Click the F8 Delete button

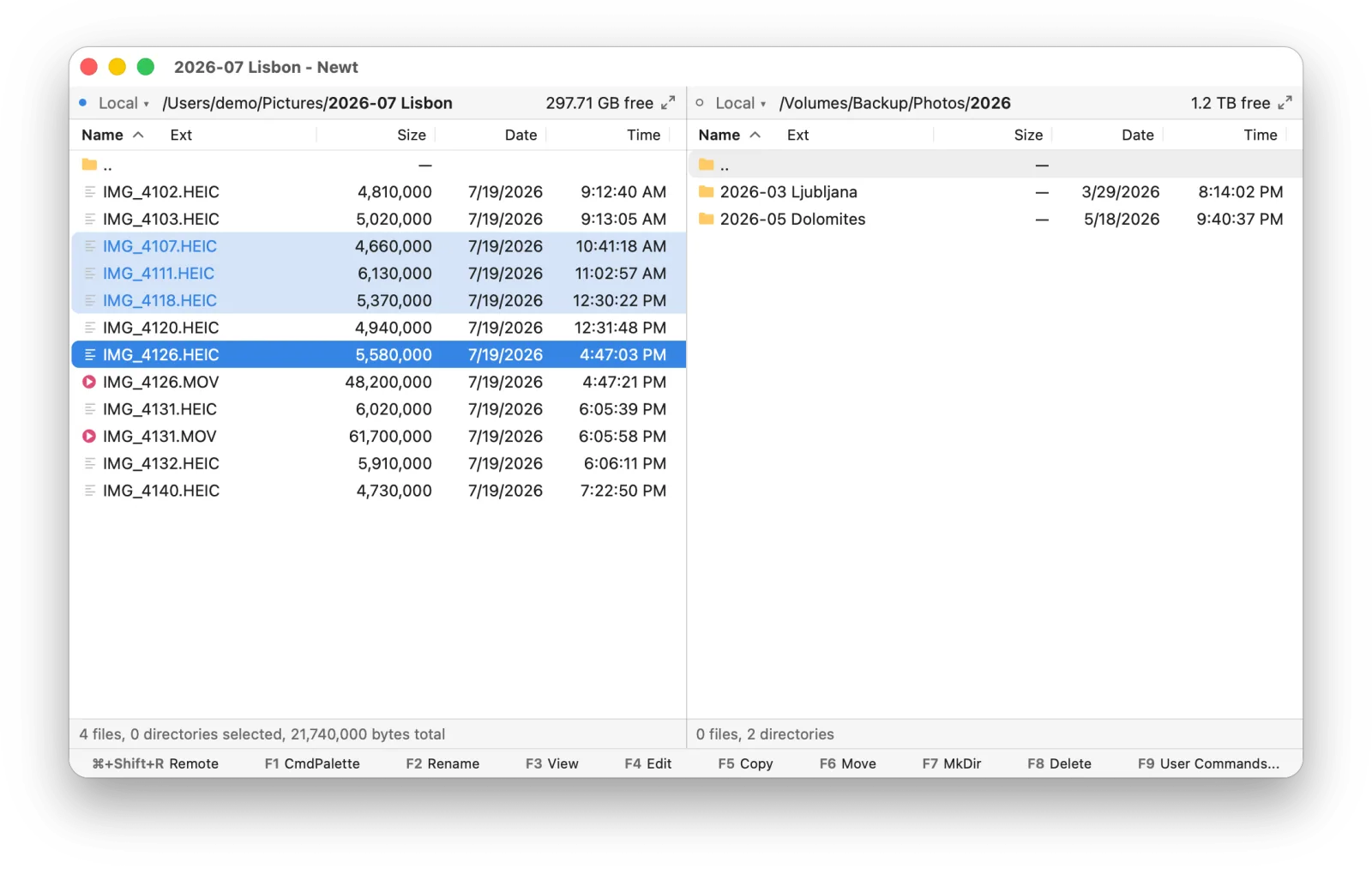[1060, 763]
